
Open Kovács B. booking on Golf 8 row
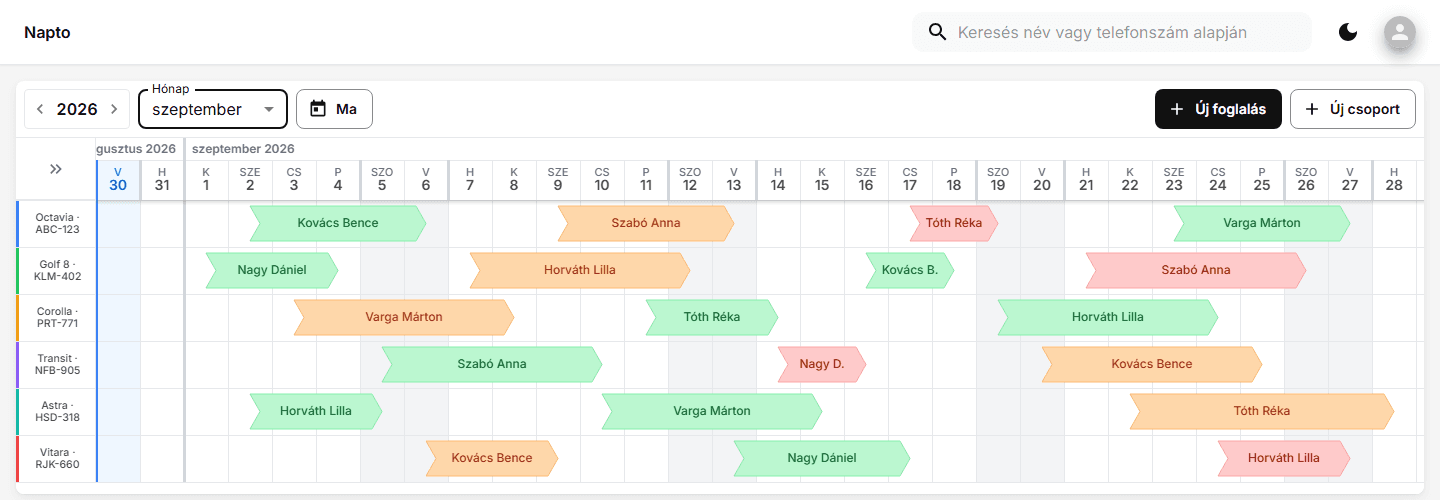910,270
